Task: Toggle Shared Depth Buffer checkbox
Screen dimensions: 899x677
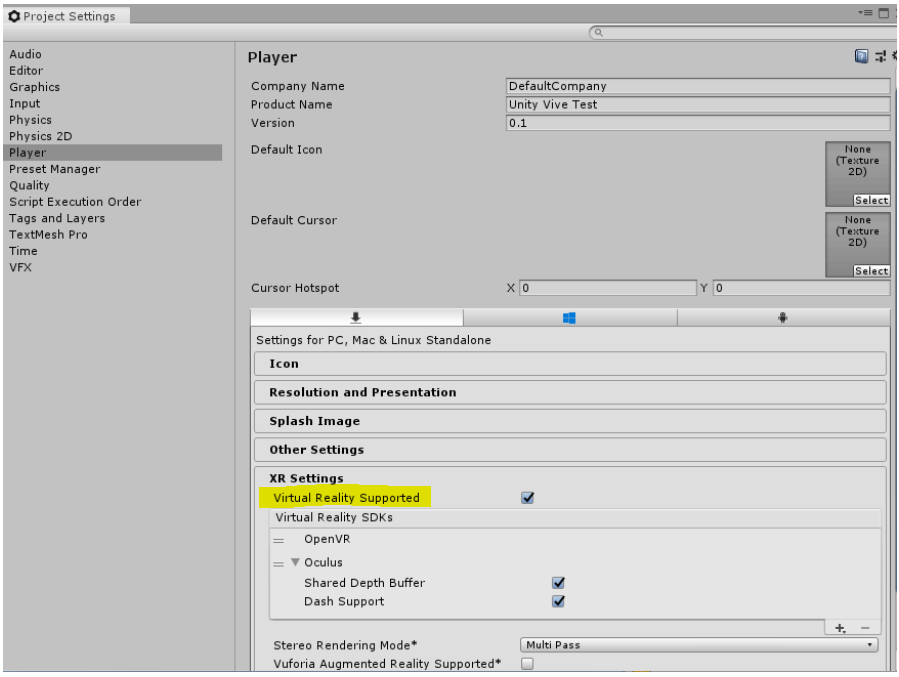Action: 558,583
